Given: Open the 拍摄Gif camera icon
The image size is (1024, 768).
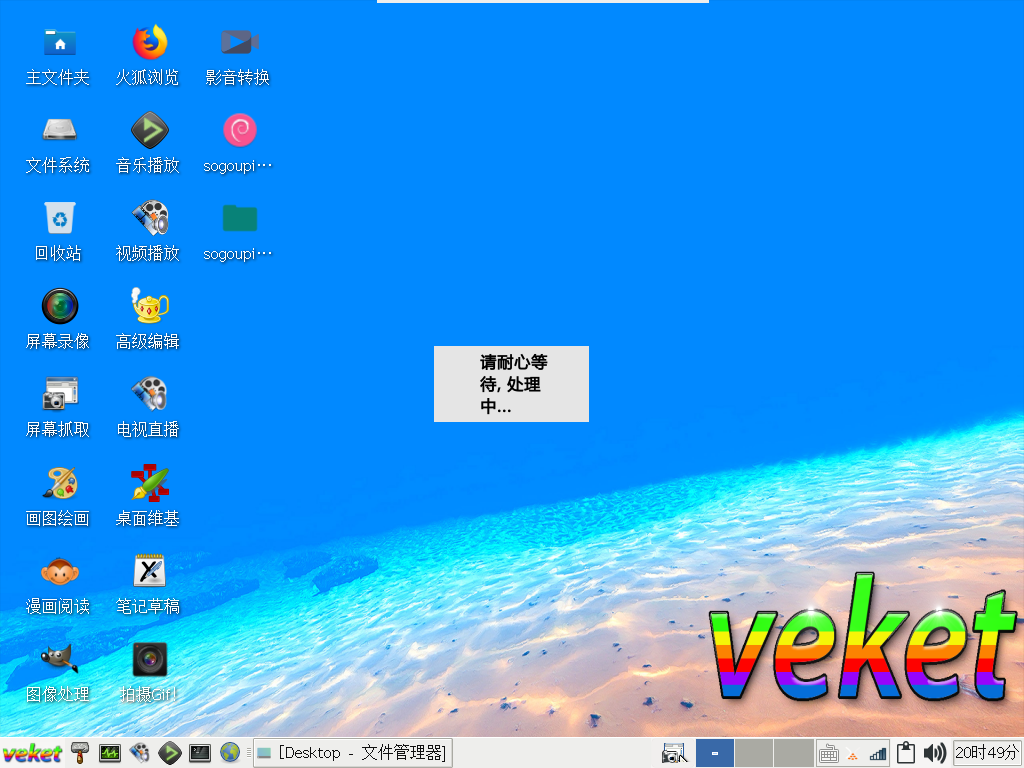Looking at the screenshot, I should coord(150,659).
